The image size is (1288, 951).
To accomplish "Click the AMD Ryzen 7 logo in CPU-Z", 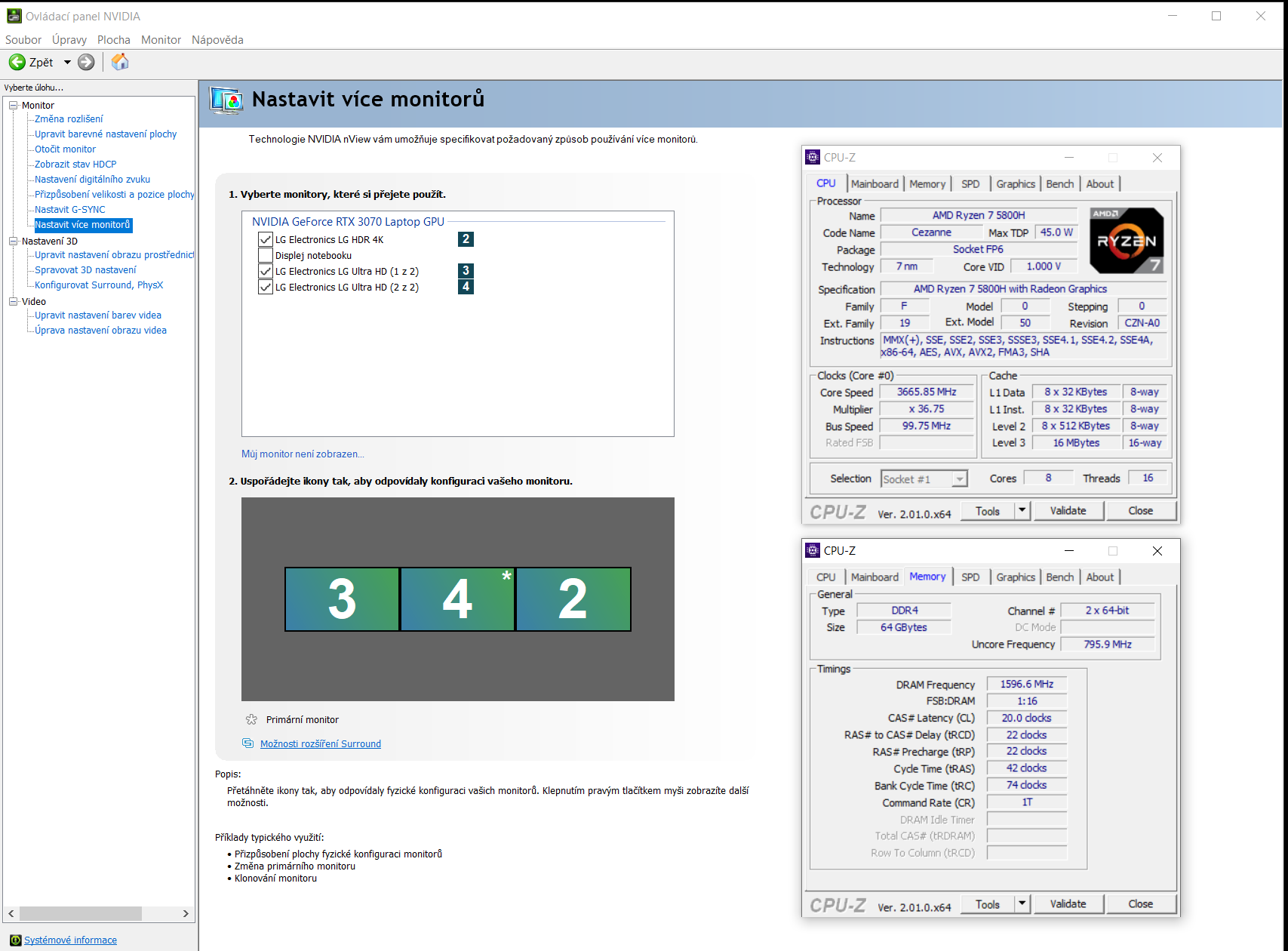I will (x=1127, y=240).
